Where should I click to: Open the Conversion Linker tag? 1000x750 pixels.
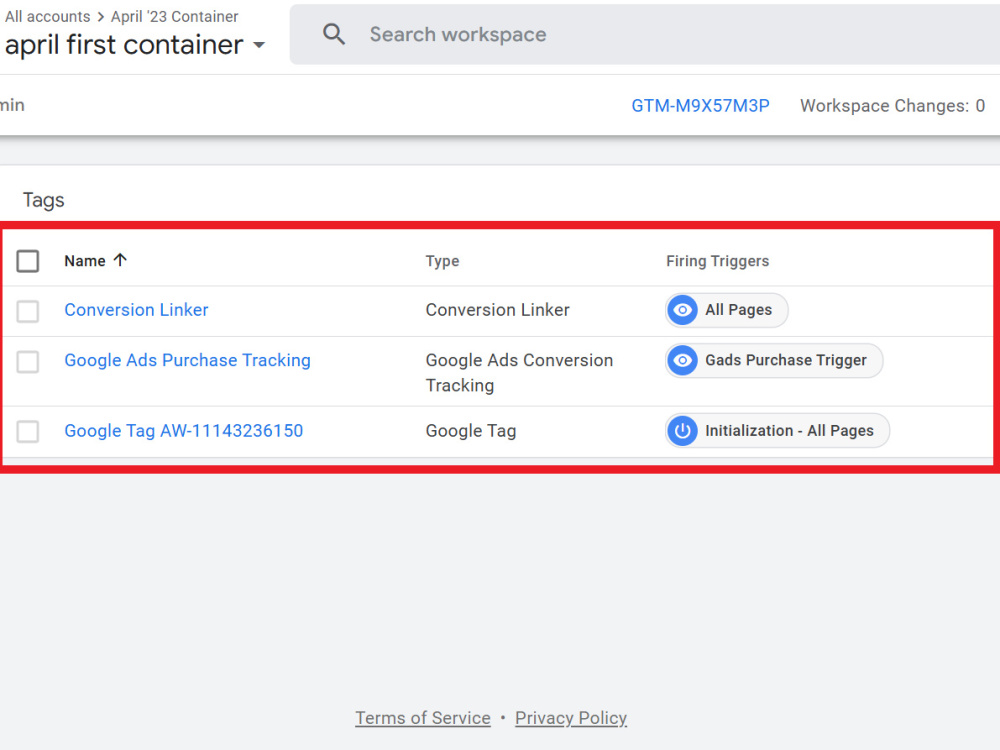point(136,310)
